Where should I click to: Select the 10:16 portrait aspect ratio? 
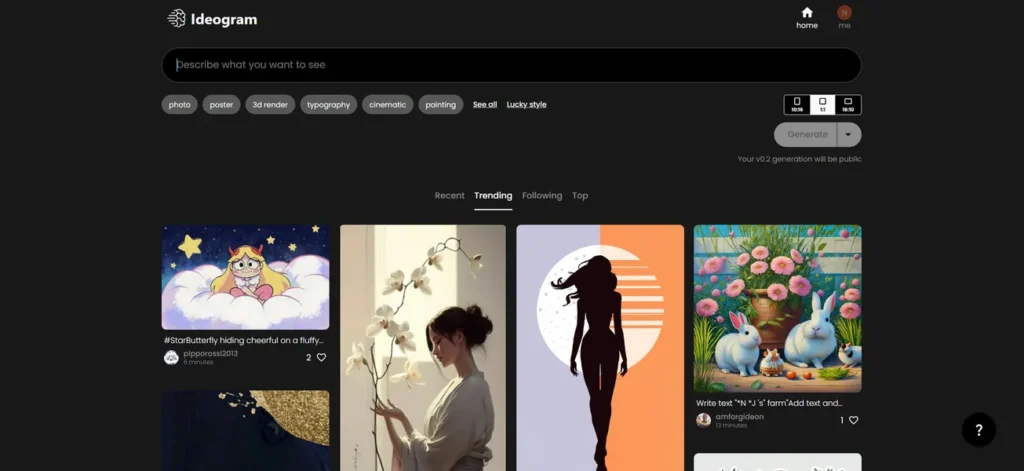point(797,104)
